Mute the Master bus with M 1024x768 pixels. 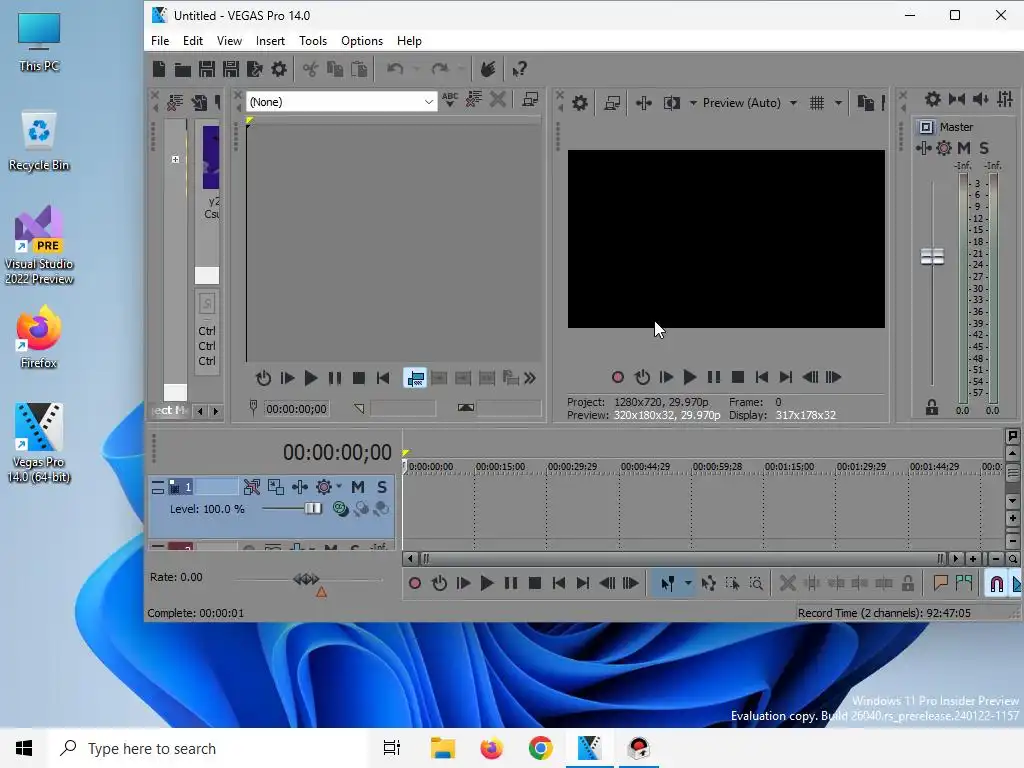tap(964, 148)
